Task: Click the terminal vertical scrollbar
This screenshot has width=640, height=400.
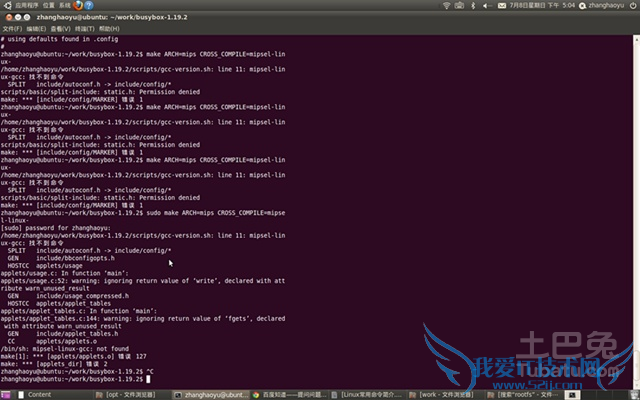Action: click(636, 212)
